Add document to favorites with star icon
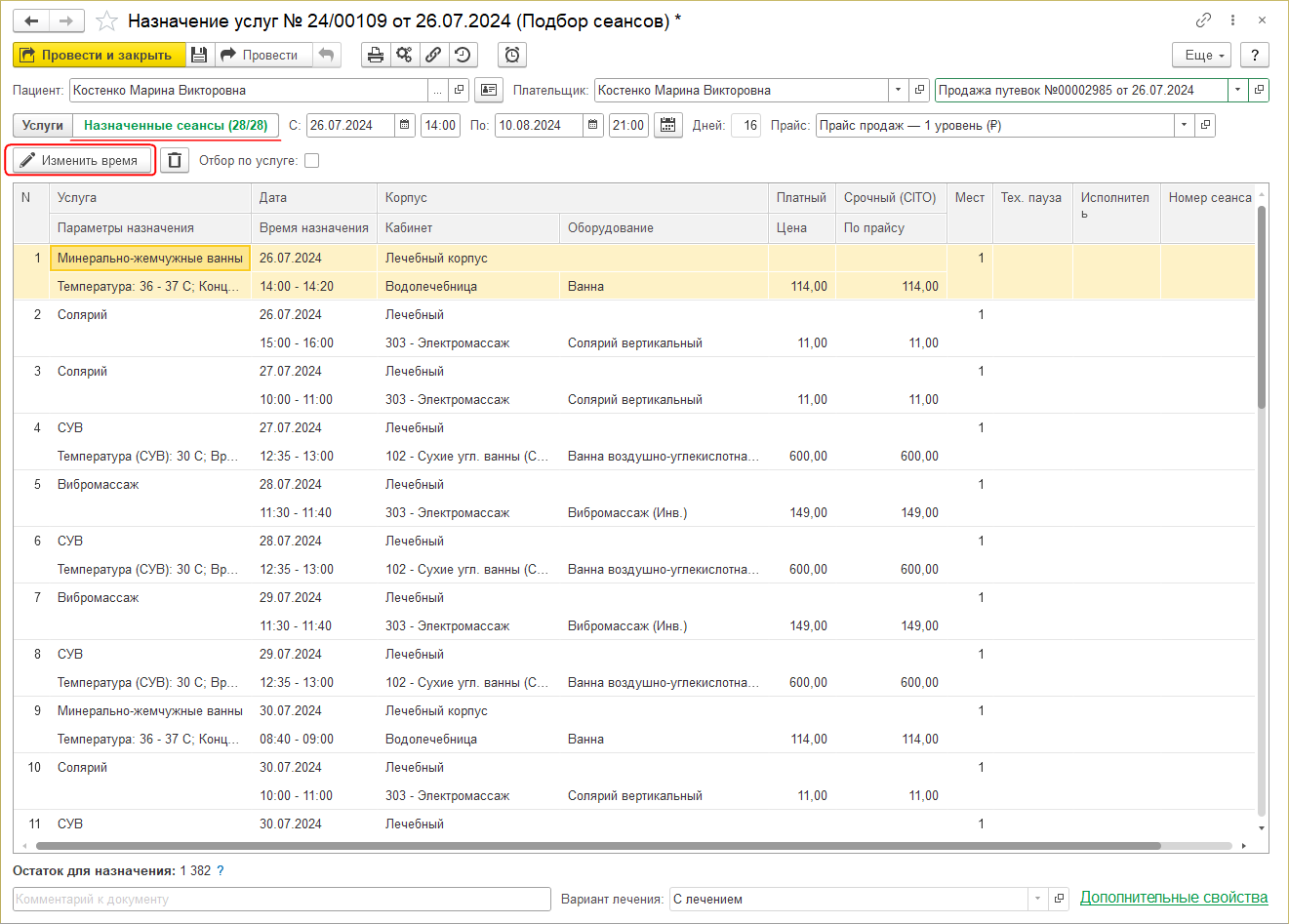The image size is (1289, 924). pyautogui.click(x=107, y=20)
